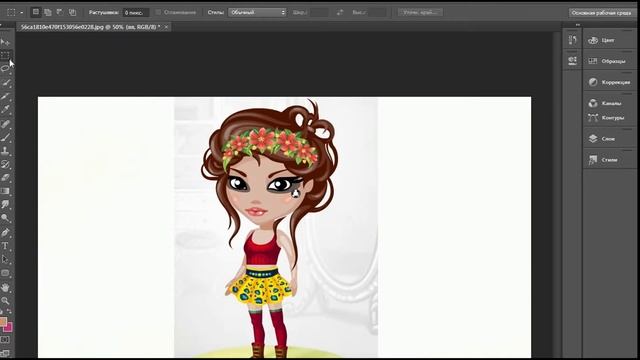Close the open document tab
The image size is (640, 360).
tap(166, 27)
